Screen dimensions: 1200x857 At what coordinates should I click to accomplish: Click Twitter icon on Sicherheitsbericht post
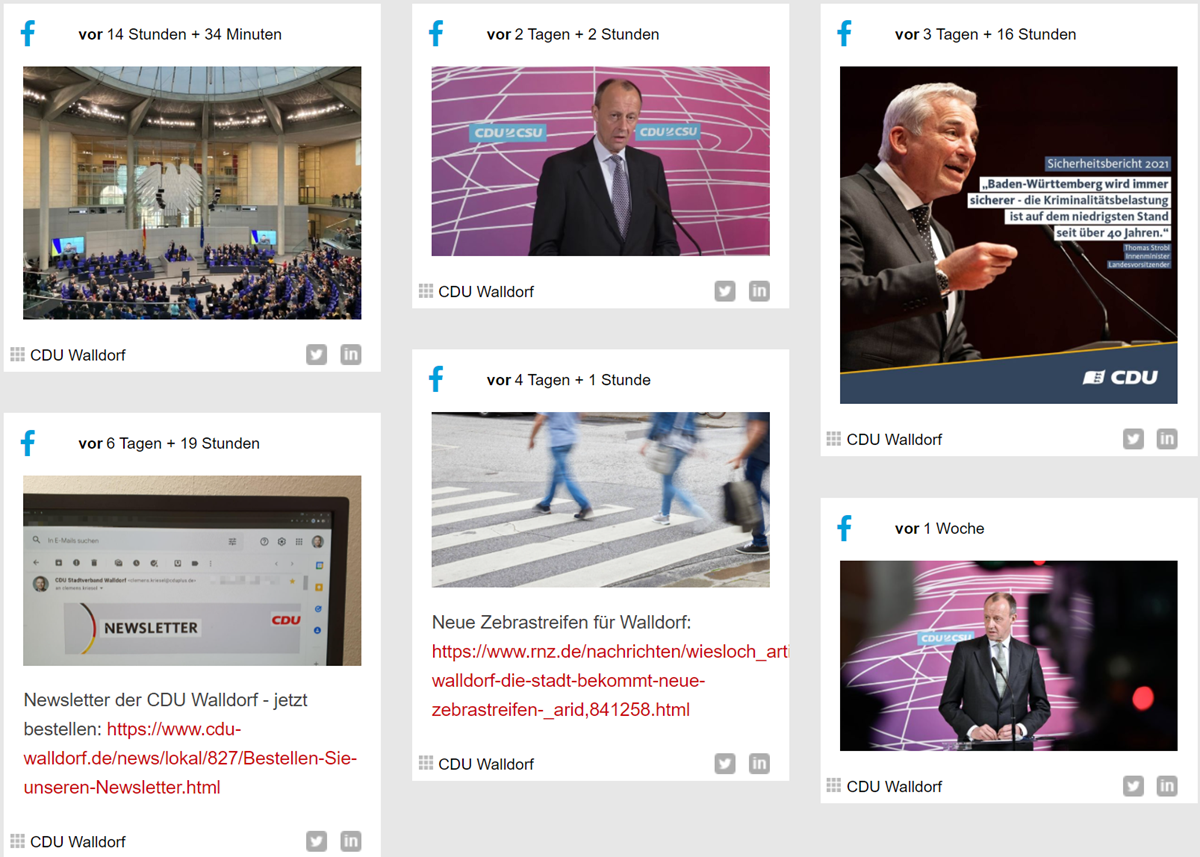(x=1133, y=438)
